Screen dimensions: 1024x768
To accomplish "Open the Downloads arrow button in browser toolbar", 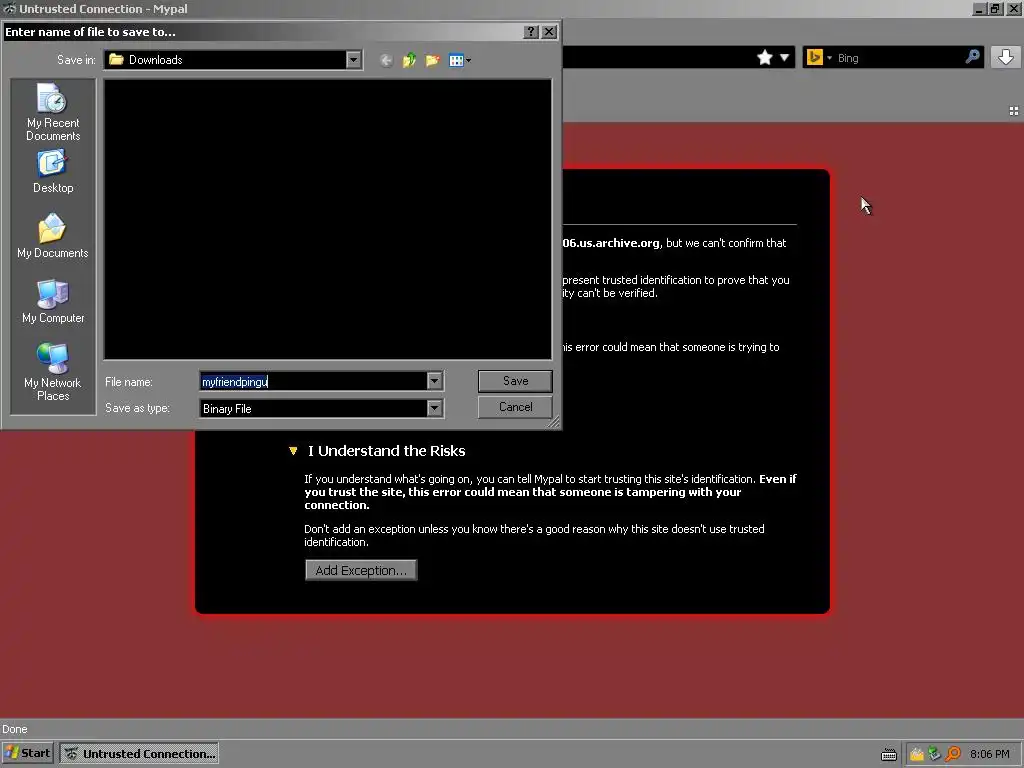I will click(x=1006, y=57).
